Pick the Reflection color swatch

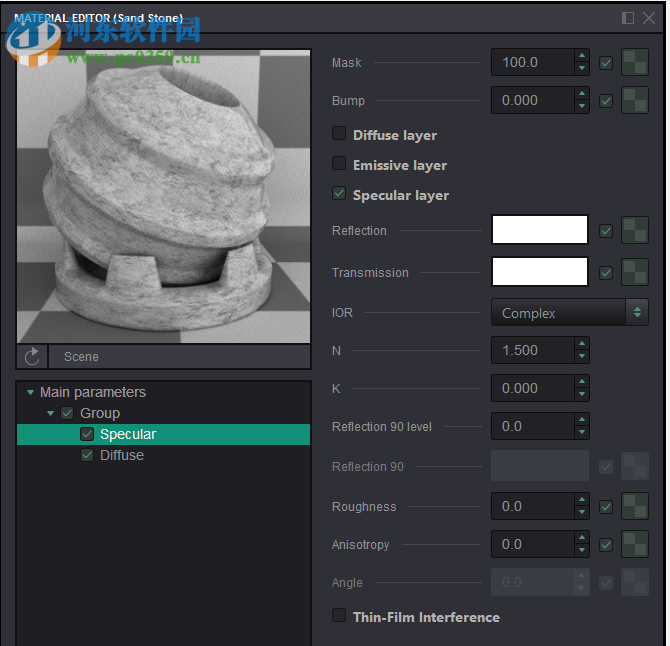540,230
